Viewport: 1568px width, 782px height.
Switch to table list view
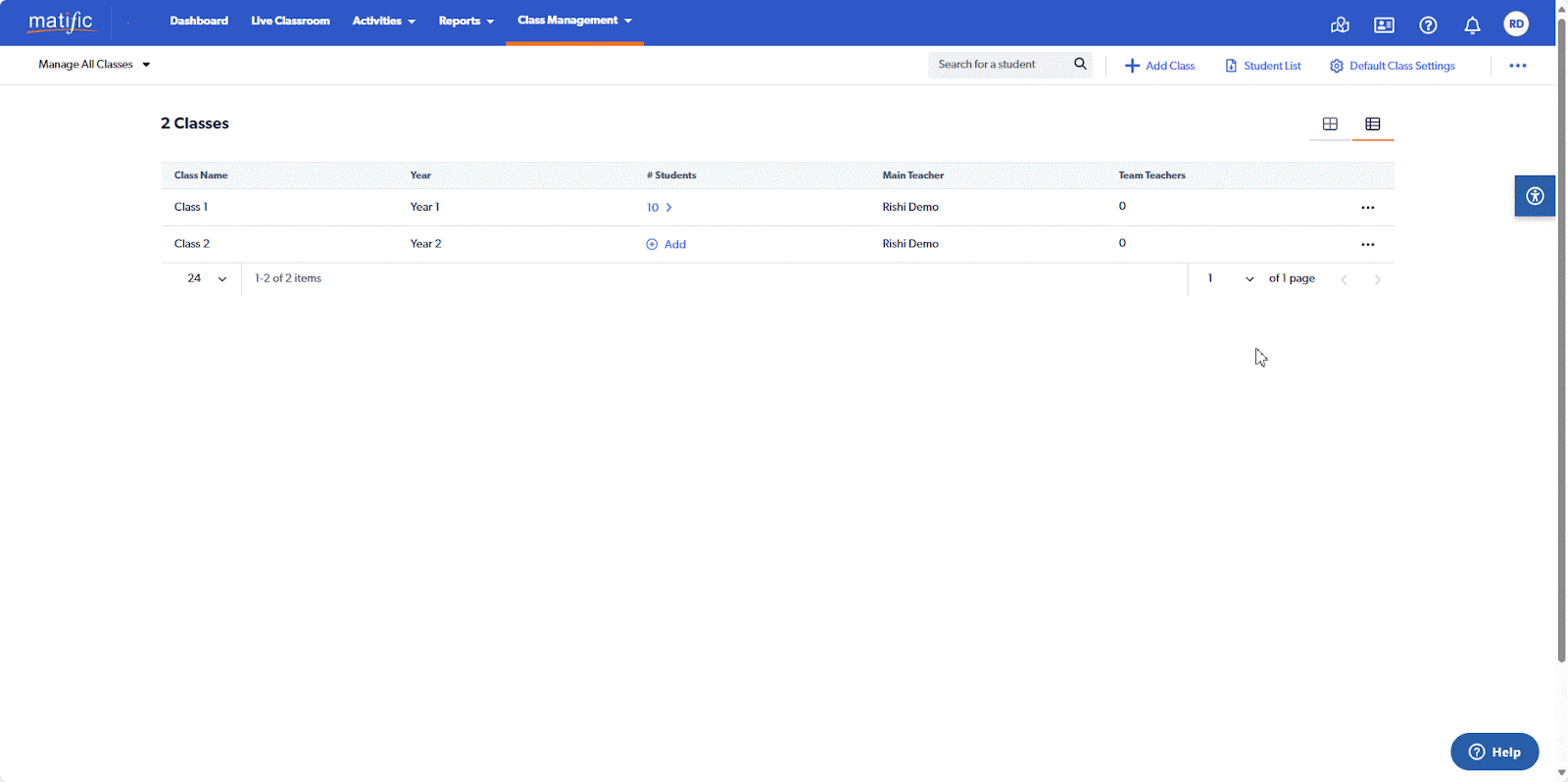coord(1373,123)
